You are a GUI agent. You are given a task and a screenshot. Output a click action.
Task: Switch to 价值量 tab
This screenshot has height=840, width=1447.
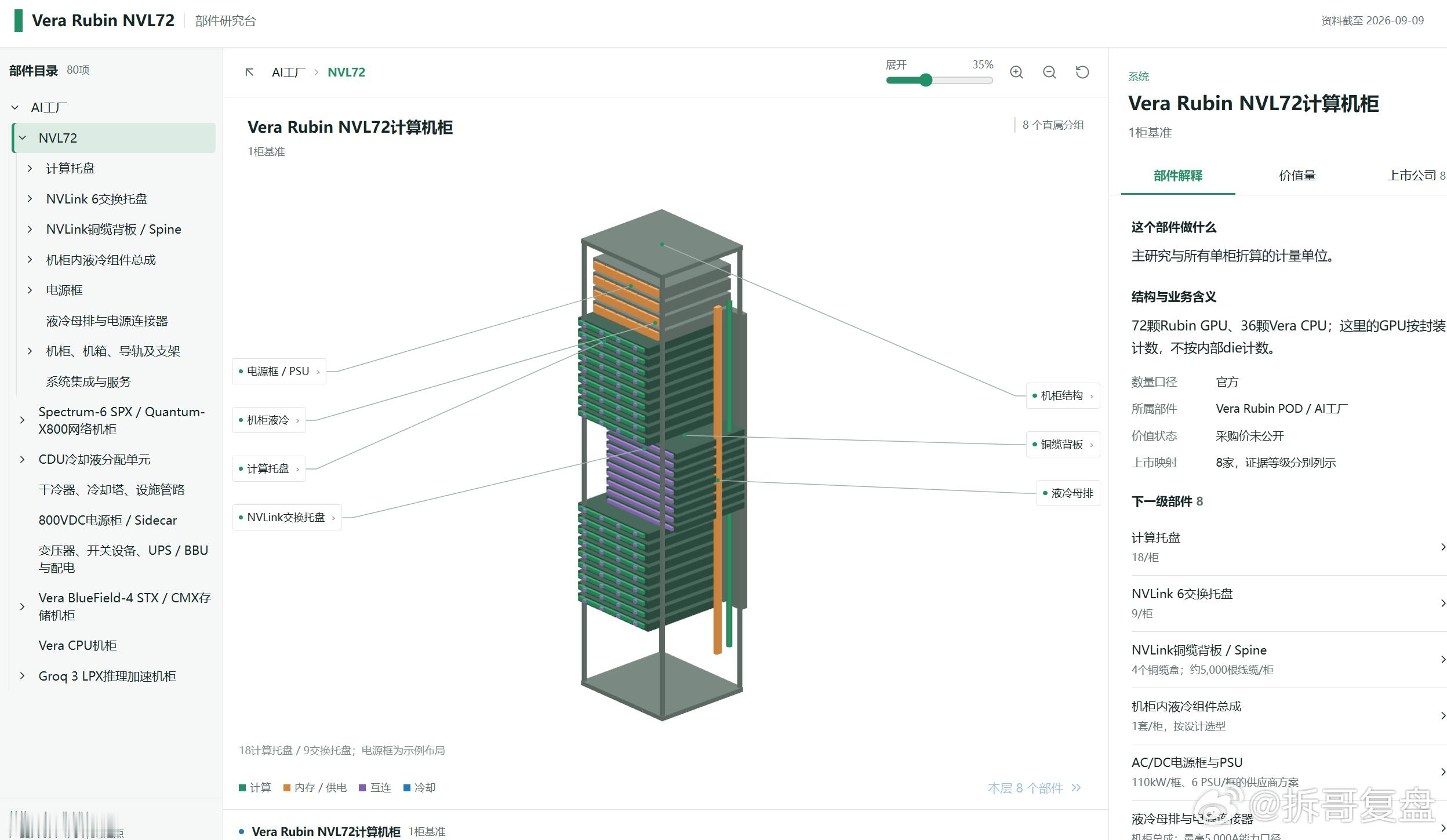point(1297,176)
